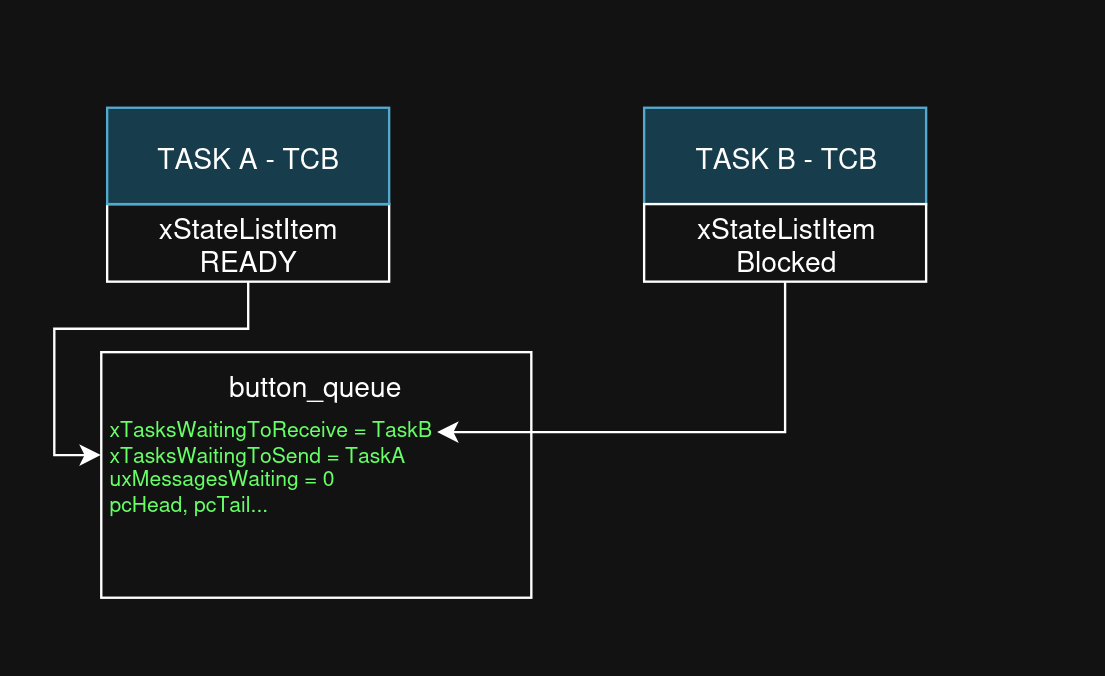1105x676 pixels.
Task: Click the TASK A - TCB header box
Action: click(248, 157)
